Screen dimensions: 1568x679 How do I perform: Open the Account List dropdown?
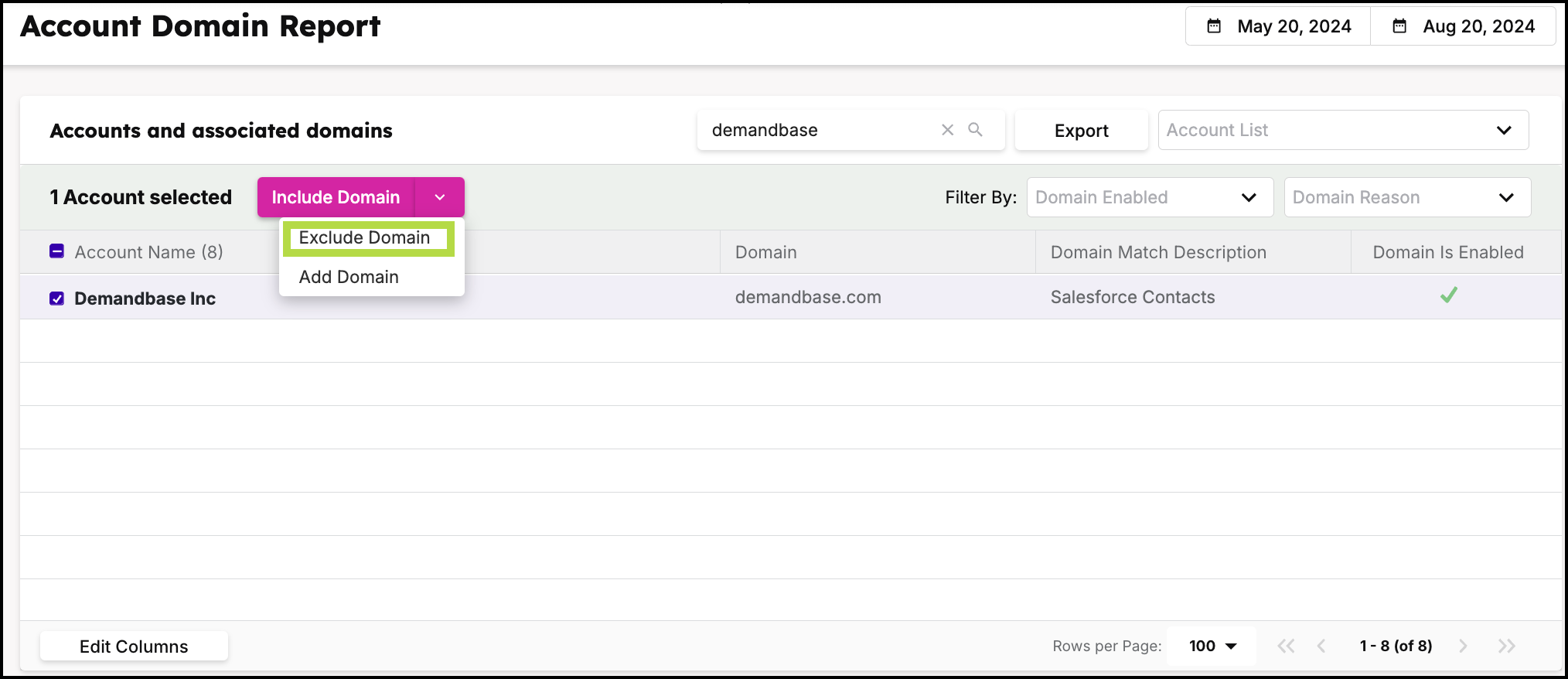pyautogui.click(x=1343, y=130)
